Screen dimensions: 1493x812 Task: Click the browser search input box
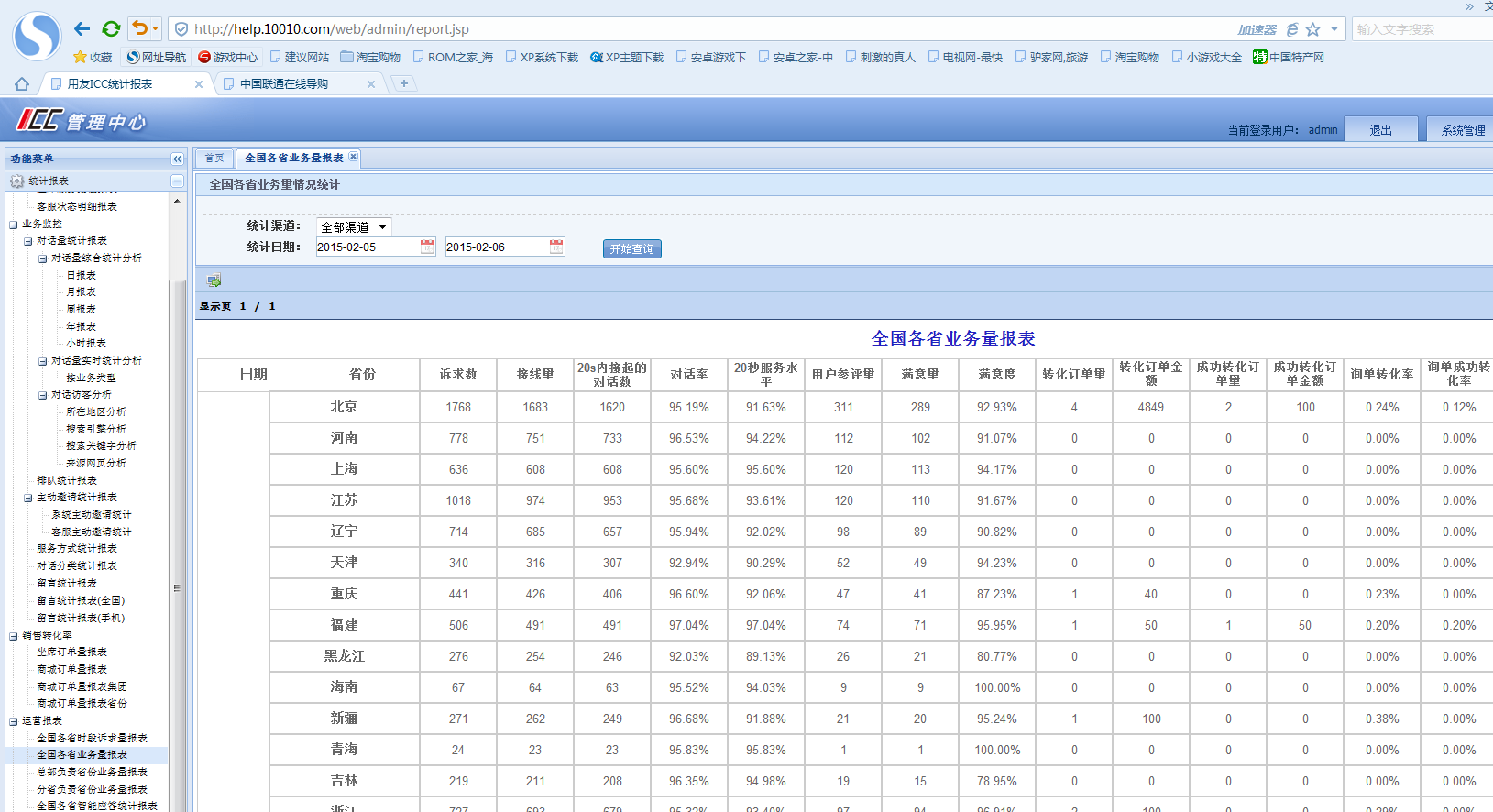(x=1422, y=29)
